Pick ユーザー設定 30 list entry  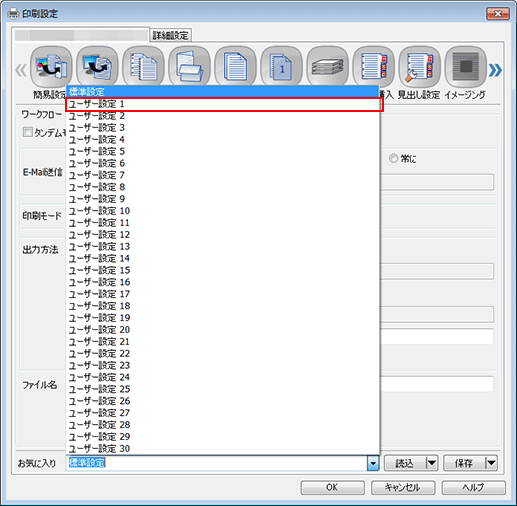pos(222,449)
